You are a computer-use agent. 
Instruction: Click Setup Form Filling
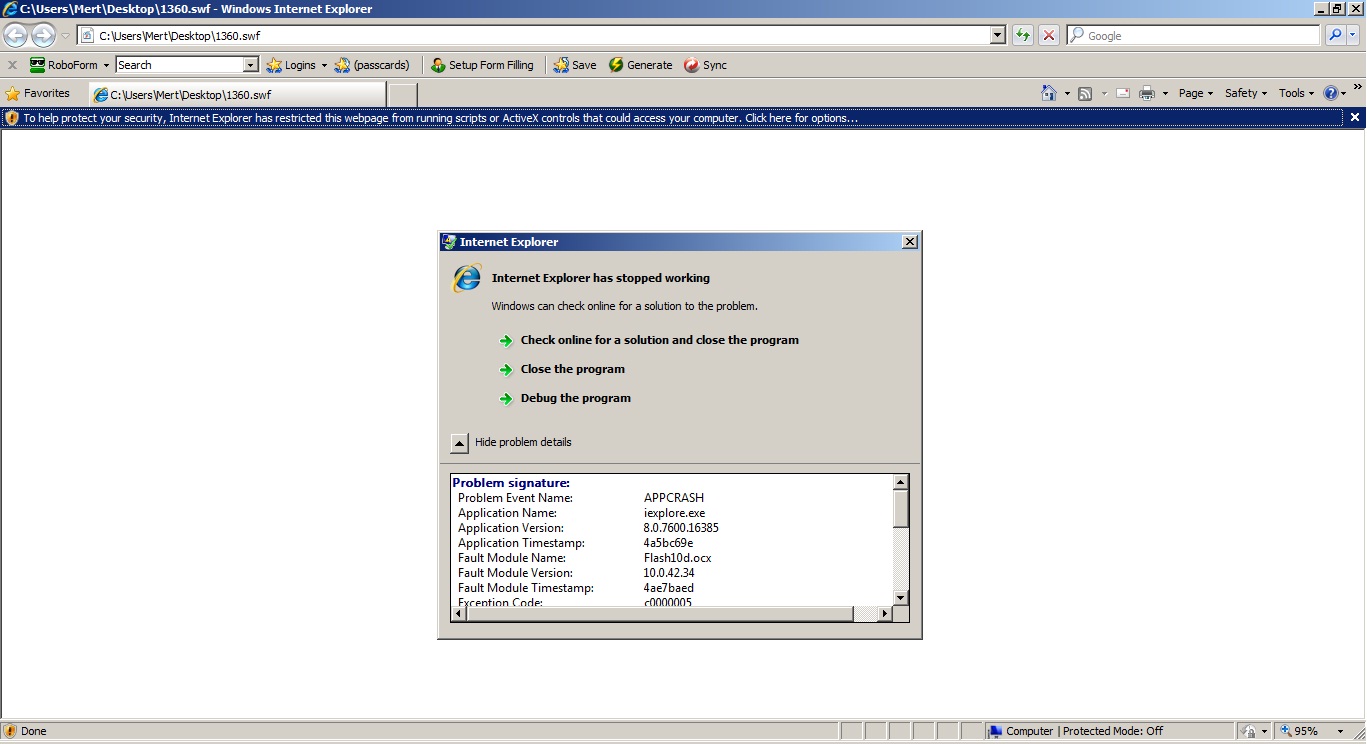click(x=482, y=65)
